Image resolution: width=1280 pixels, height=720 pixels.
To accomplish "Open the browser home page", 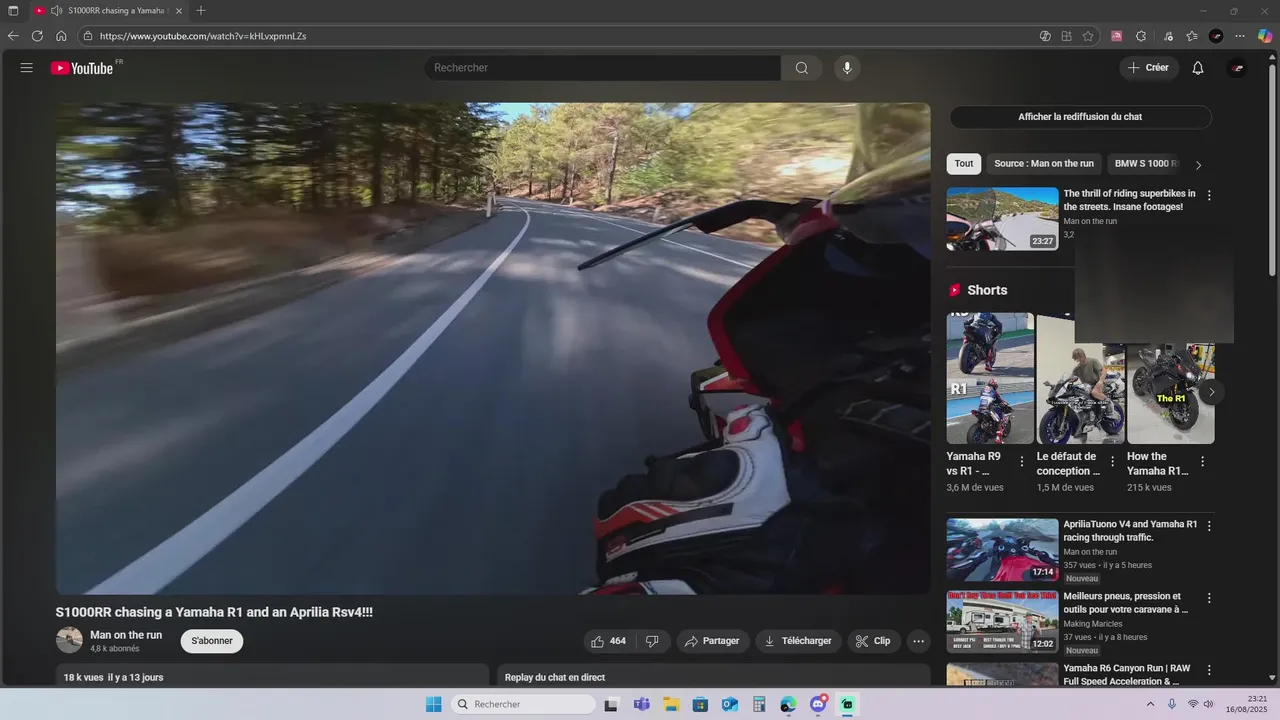I will pos(61,36).
